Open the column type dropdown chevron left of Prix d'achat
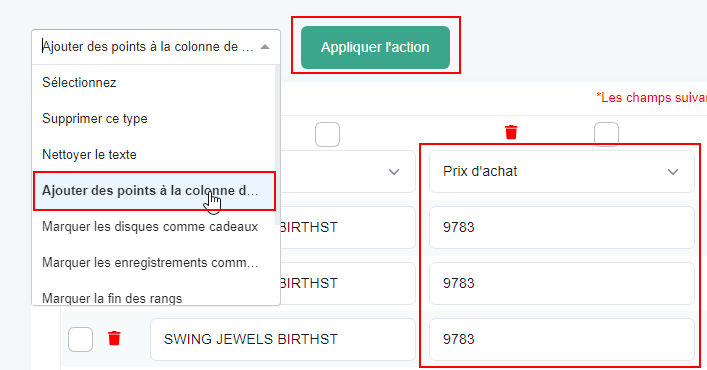 coord(394,172)
